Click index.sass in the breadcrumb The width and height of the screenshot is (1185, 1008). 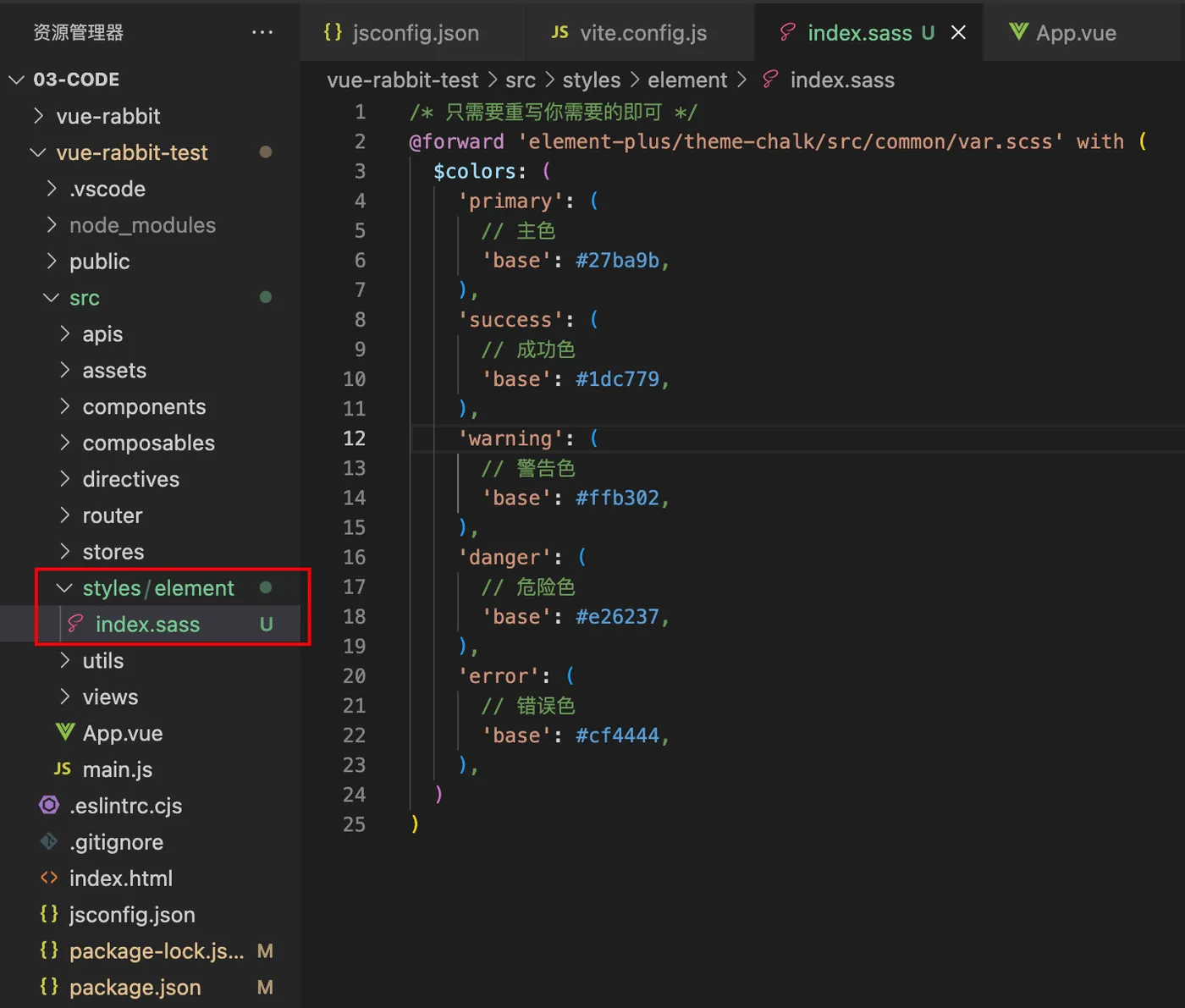pyautogui.click(x=842, y=80)
